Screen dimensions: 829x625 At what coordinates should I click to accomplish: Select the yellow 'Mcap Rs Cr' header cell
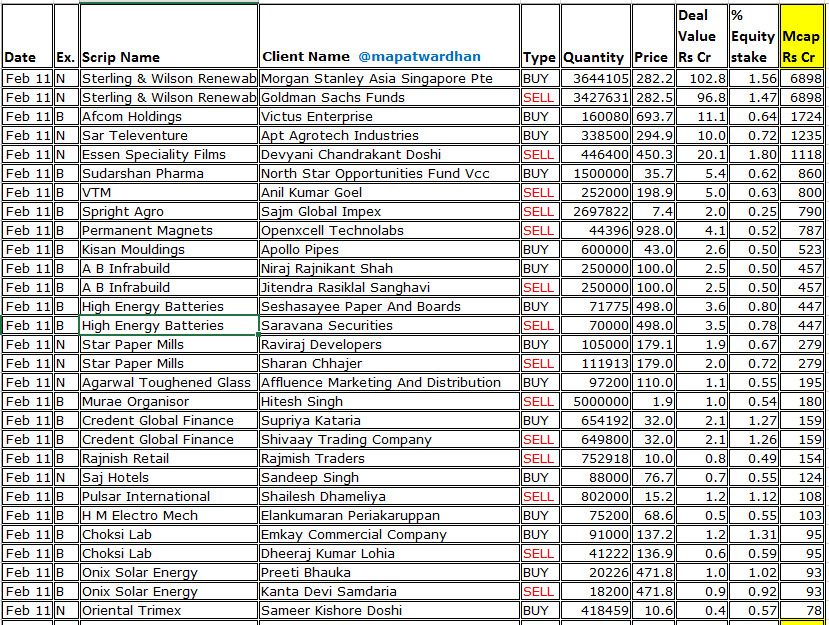click(802, 36)
